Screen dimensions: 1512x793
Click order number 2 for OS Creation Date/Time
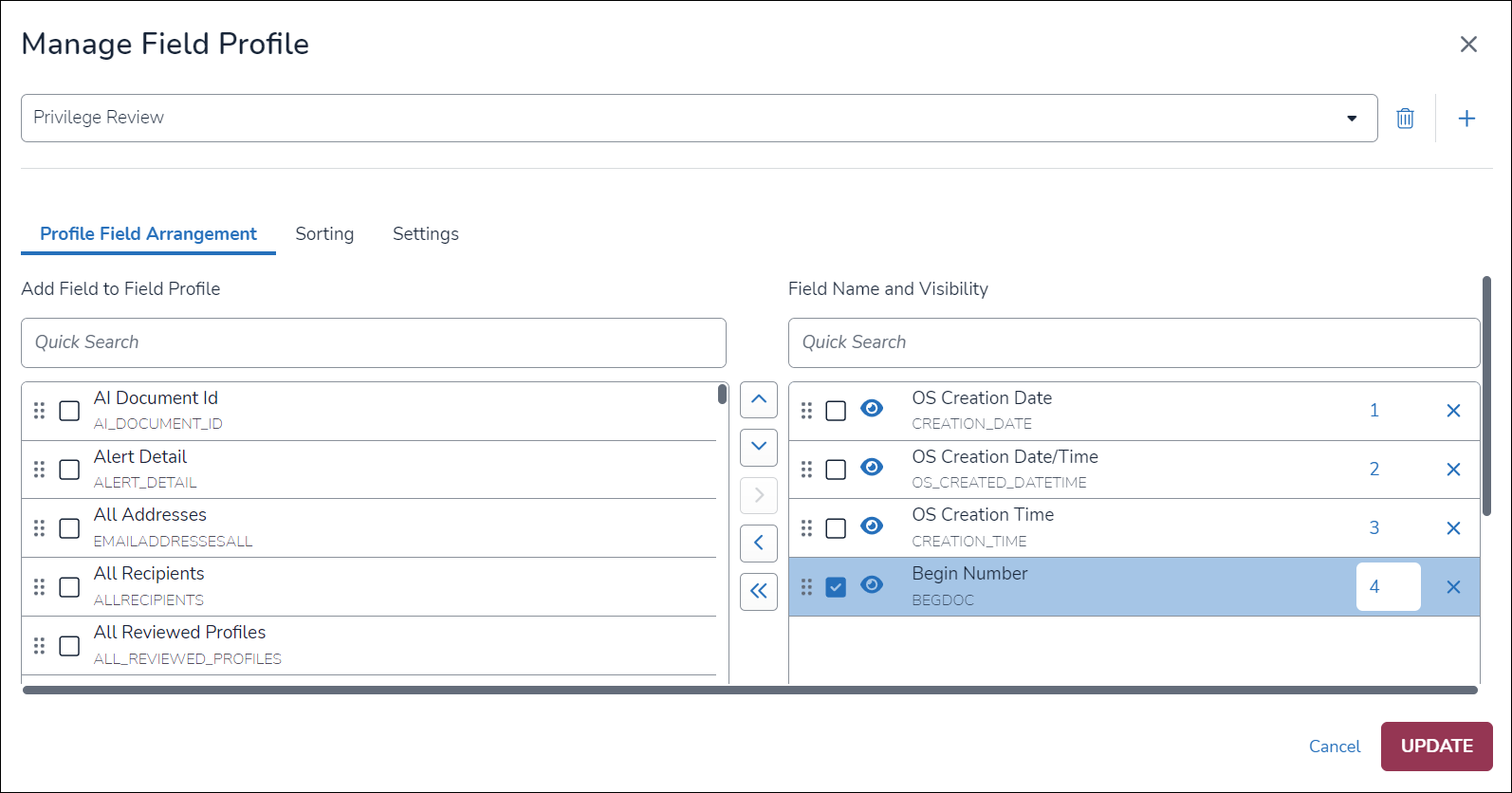[x=1374, y=470]
